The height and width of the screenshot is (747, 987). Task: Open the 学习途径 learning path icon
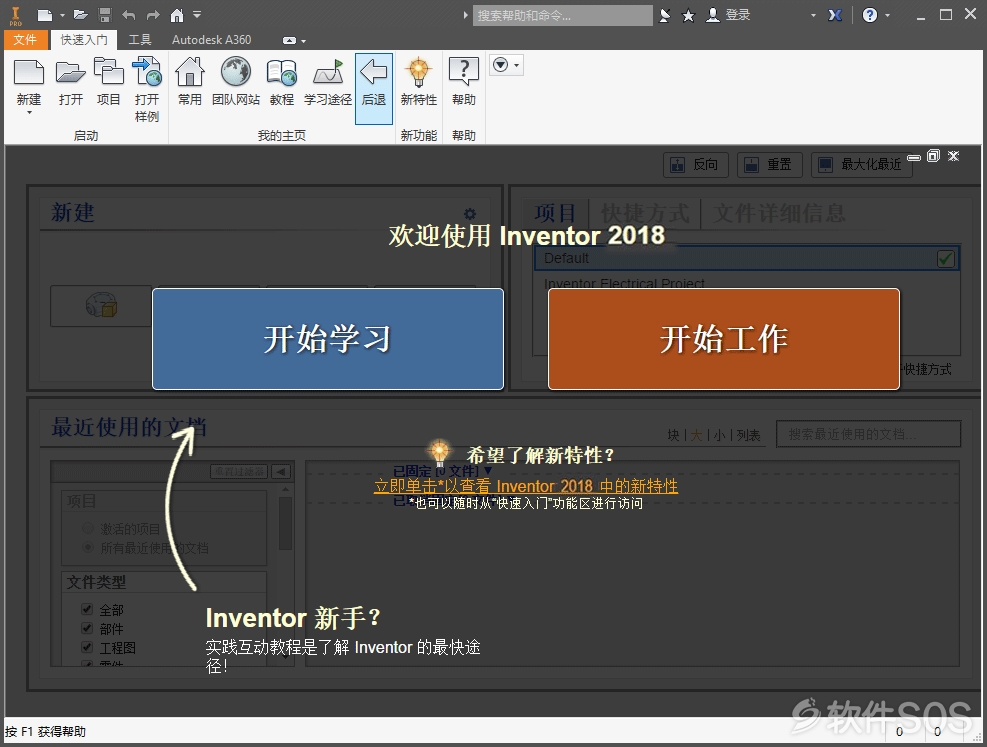pos(328,72)
